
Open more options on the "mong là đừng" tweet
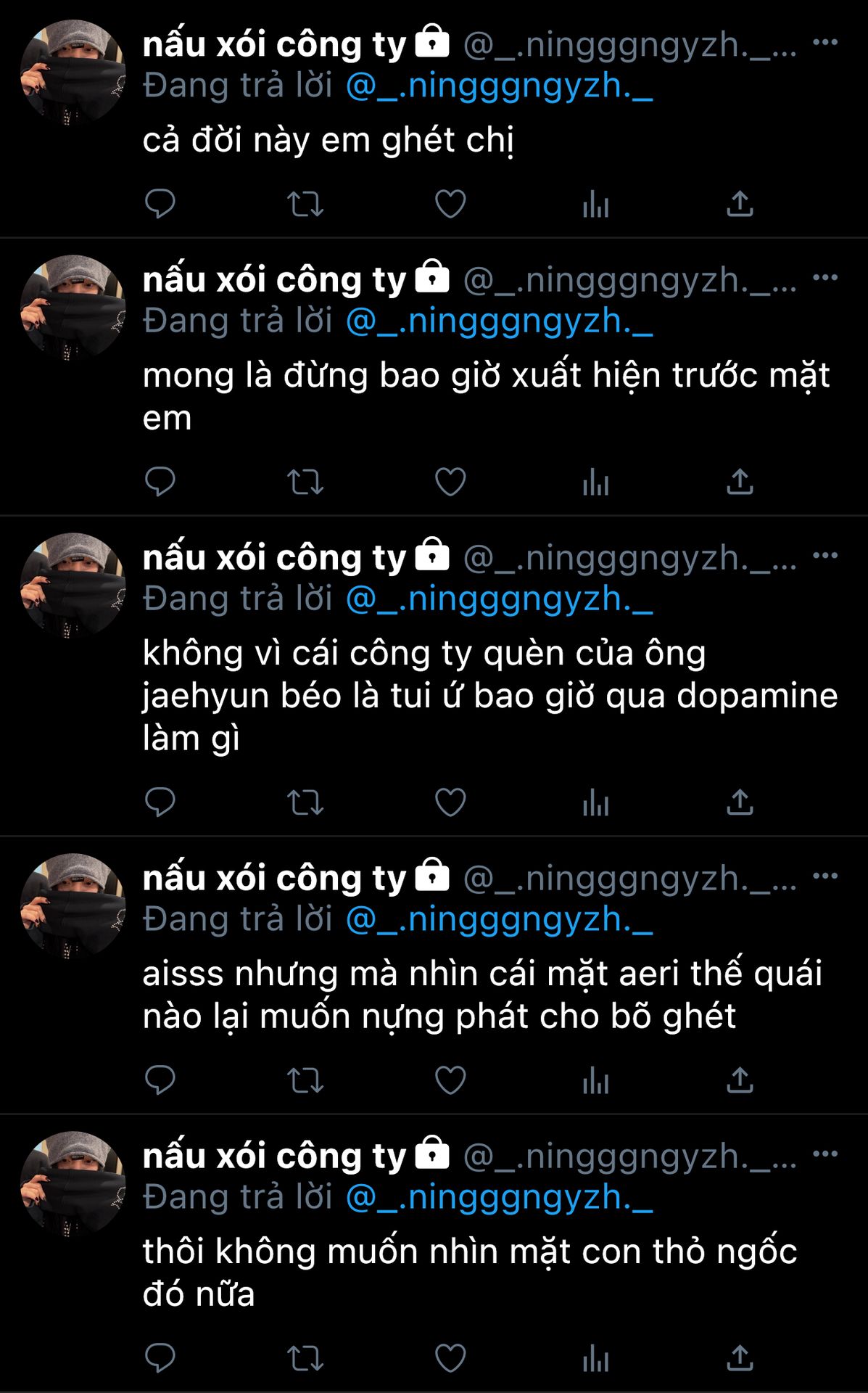click(x=825, y=277)
